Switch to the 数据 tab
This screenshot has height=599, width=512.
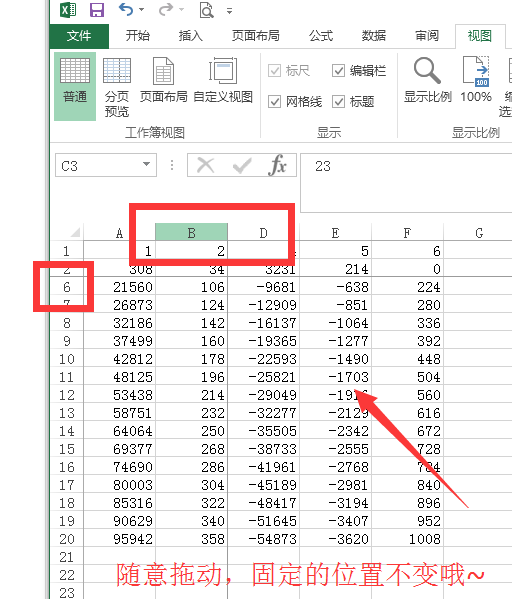click(374, 36)
